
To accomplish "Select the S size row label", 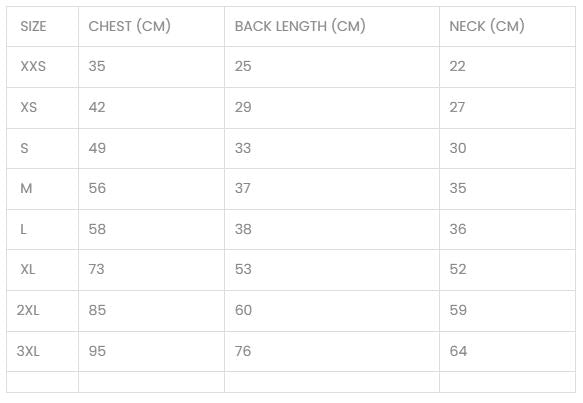I will click(24, 148).
